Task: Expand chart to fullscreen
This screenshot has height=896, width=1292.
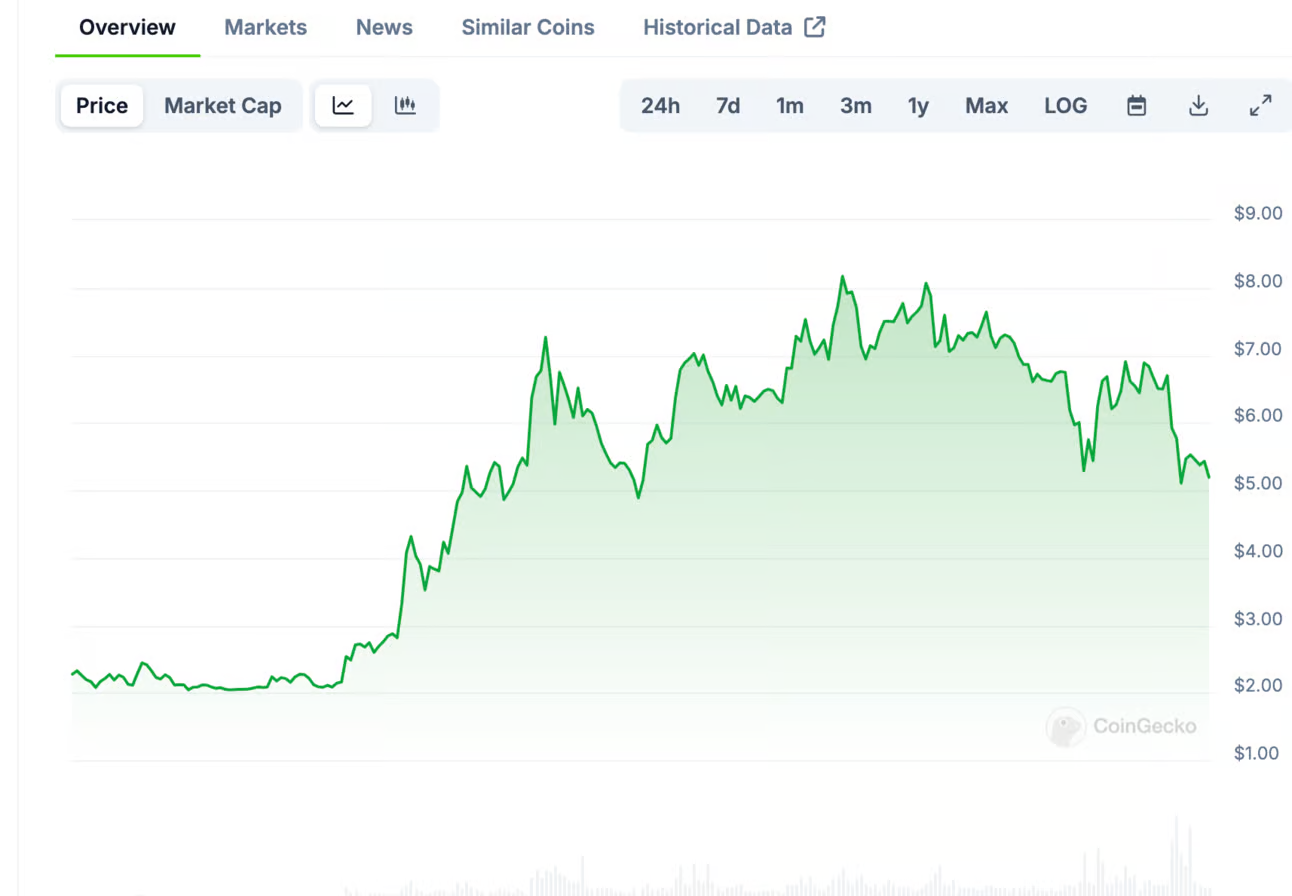Action: 1260,106
